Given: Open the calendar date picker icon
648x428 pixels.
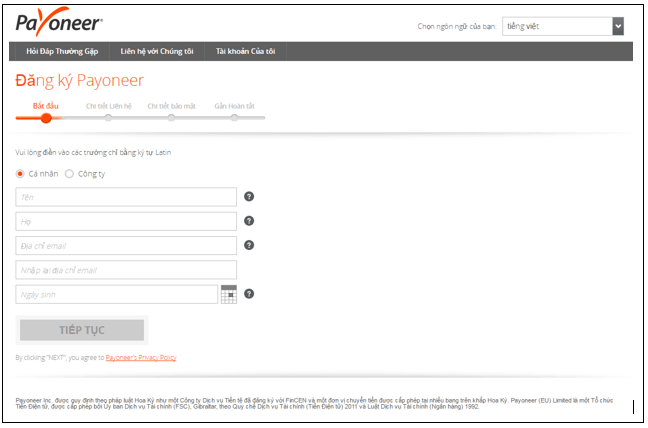Looking at the screenshot, I should click(x=229, y=294).
